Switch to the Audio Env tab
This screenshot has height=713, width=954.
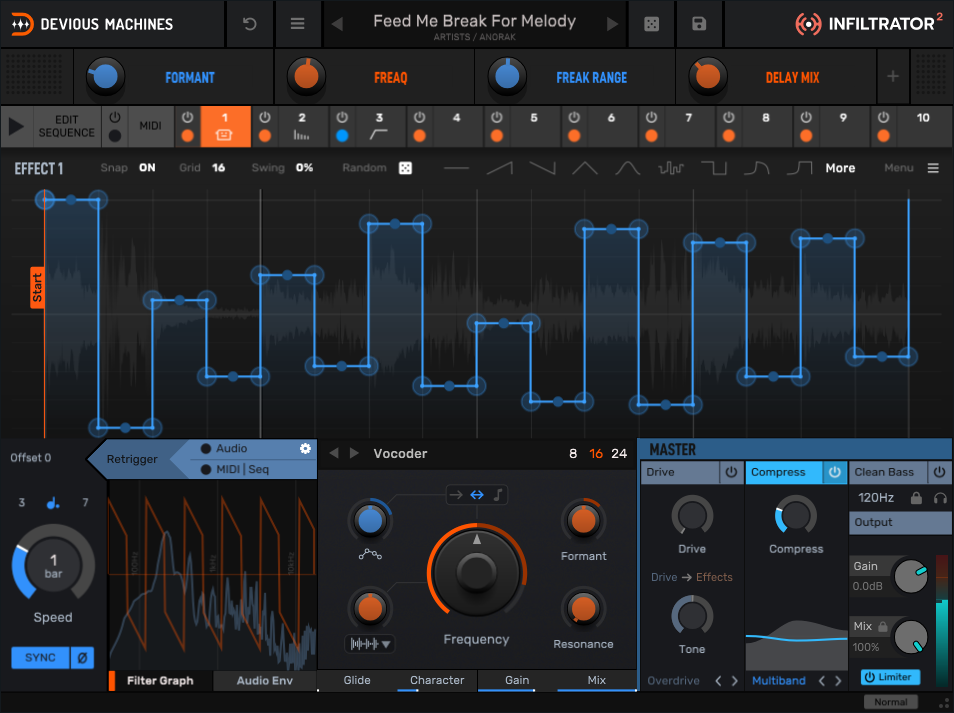coord(264,681)
